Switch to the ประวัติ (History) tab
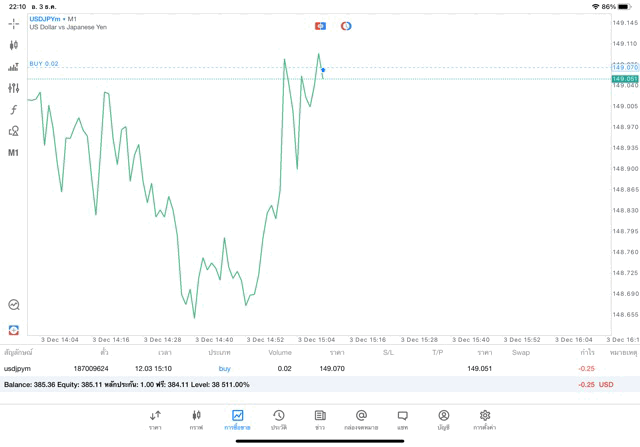640x447 pixels. tap(278, 420)
